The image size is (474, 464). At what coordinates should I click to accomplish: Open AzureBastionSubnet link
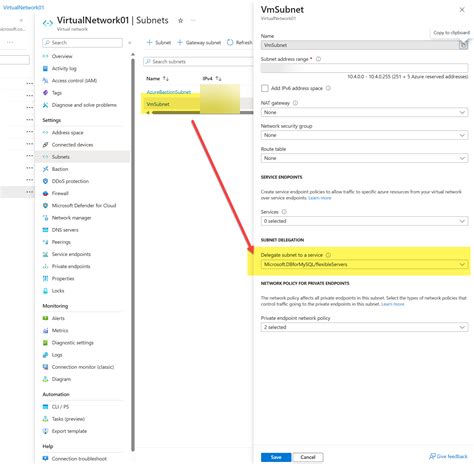pos(169,92)
